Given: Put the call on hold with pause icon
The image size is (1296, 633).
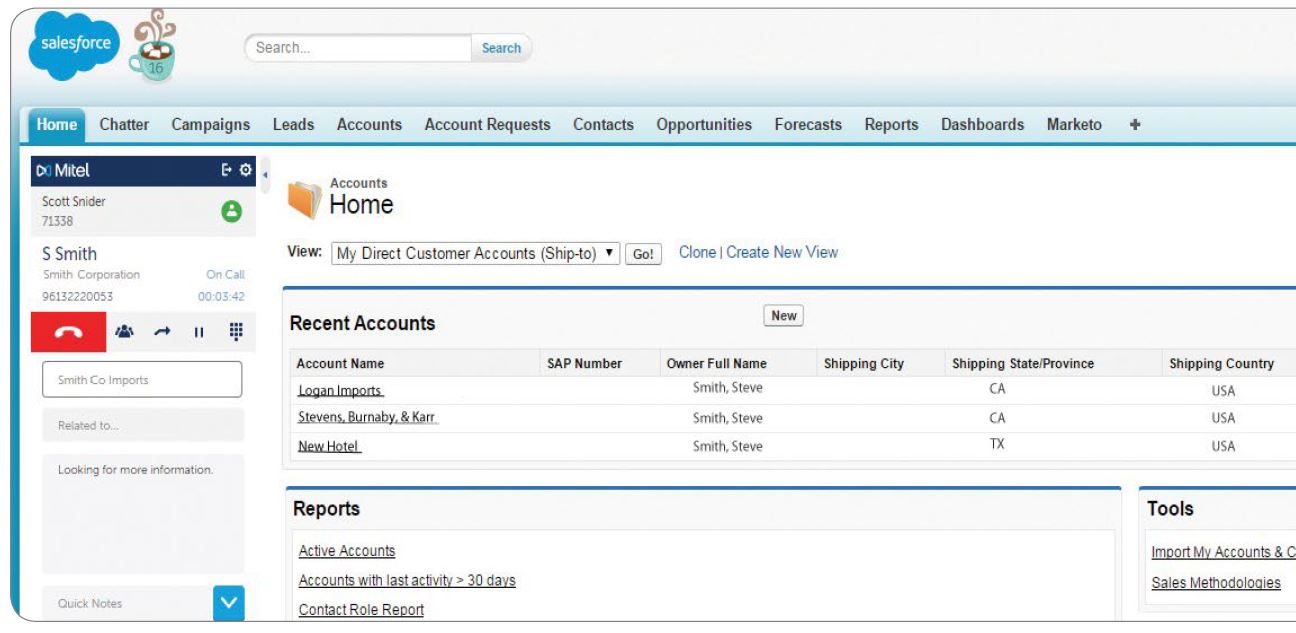Looking at the screenshot, I should [x=201, y=332].
